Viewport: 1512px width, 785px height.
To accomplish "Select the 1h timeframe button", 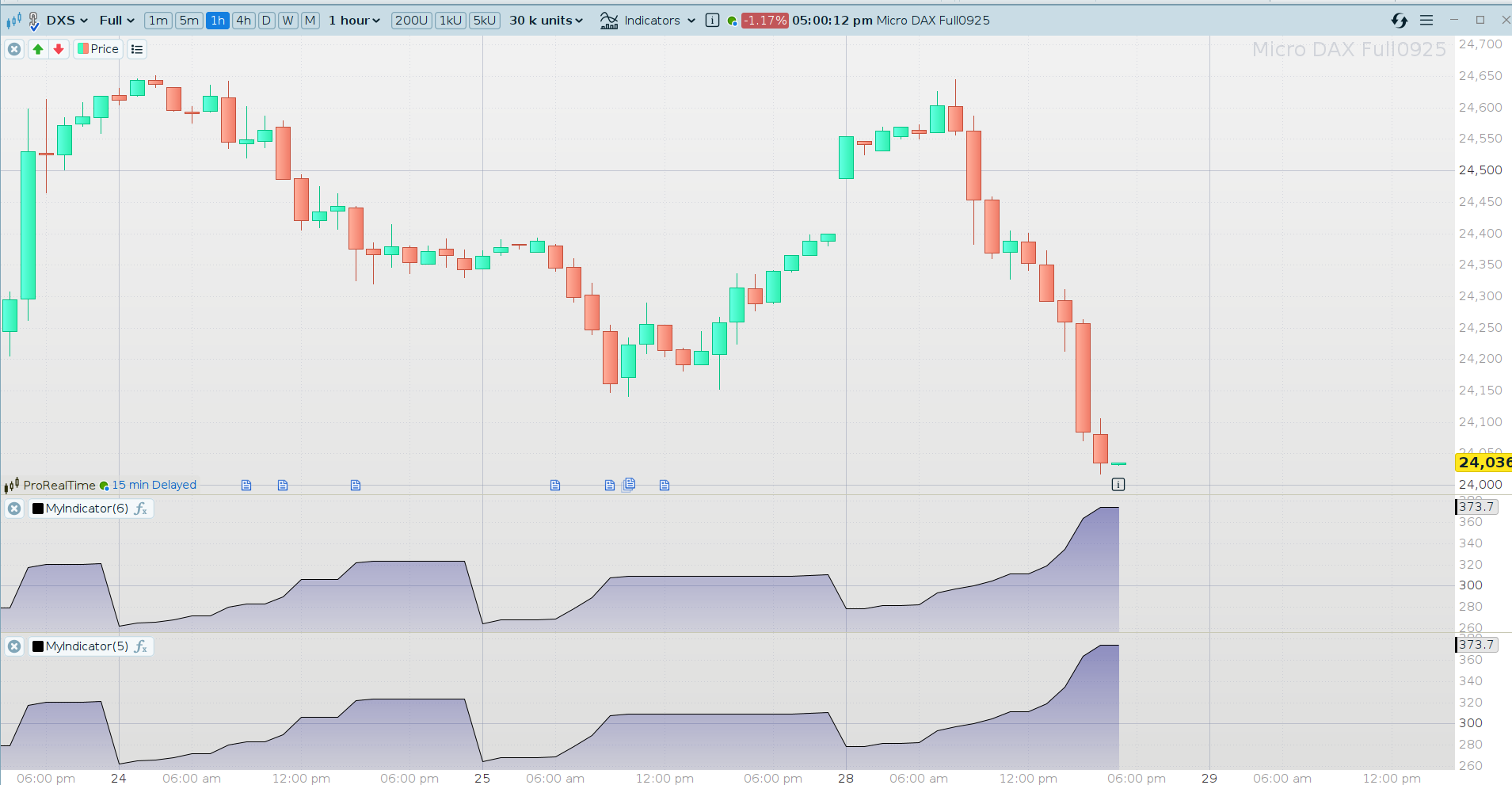I will pos(218,21).
